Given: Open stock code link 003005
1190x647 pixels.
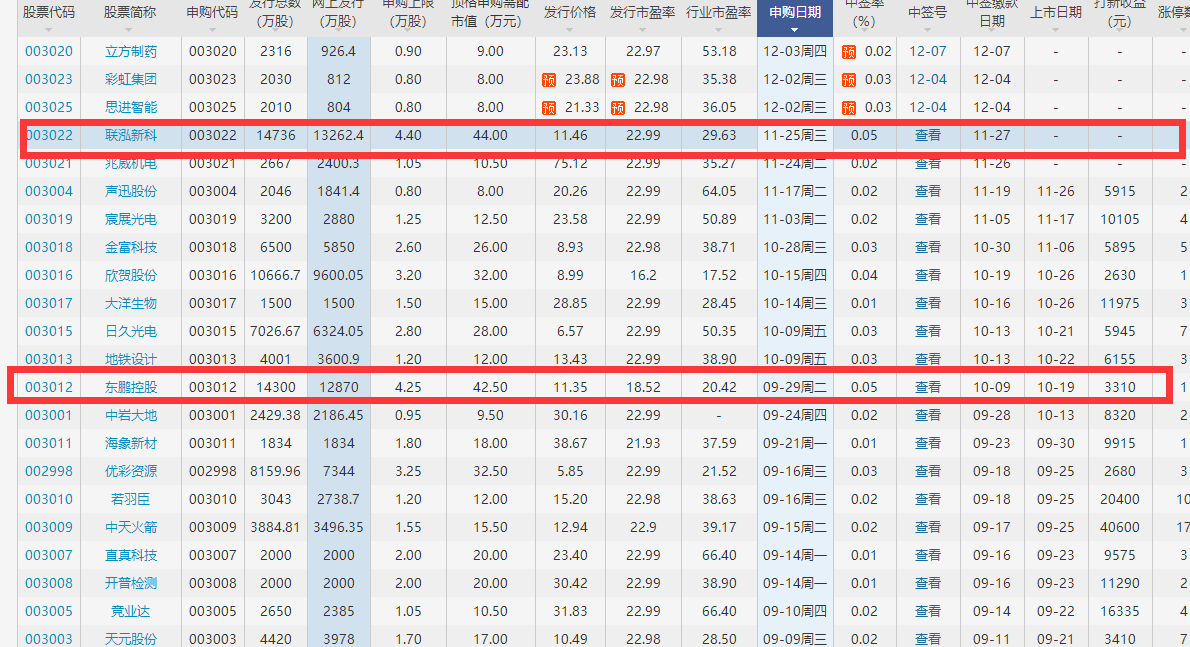Looking at the screenshot, I should click(x=49, y=611).
